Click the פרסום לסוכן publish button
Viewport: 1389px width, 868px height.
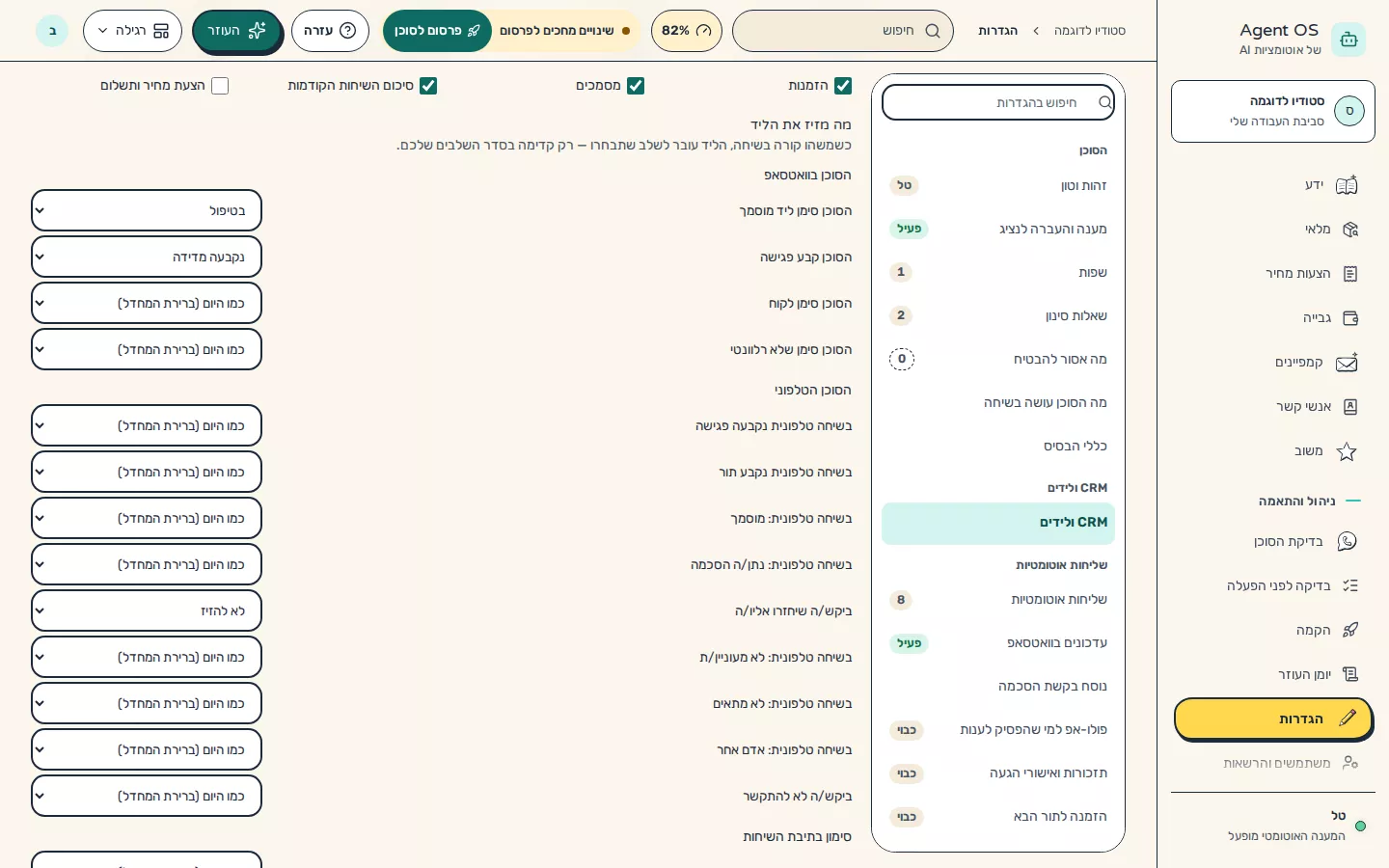click(437, 31)
